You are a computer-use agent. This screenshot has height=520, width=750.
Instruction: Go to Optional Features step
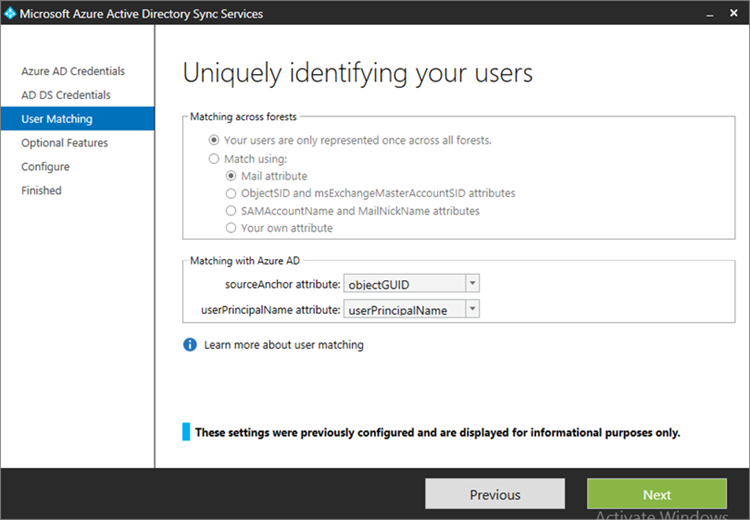[x=65, y=143]
